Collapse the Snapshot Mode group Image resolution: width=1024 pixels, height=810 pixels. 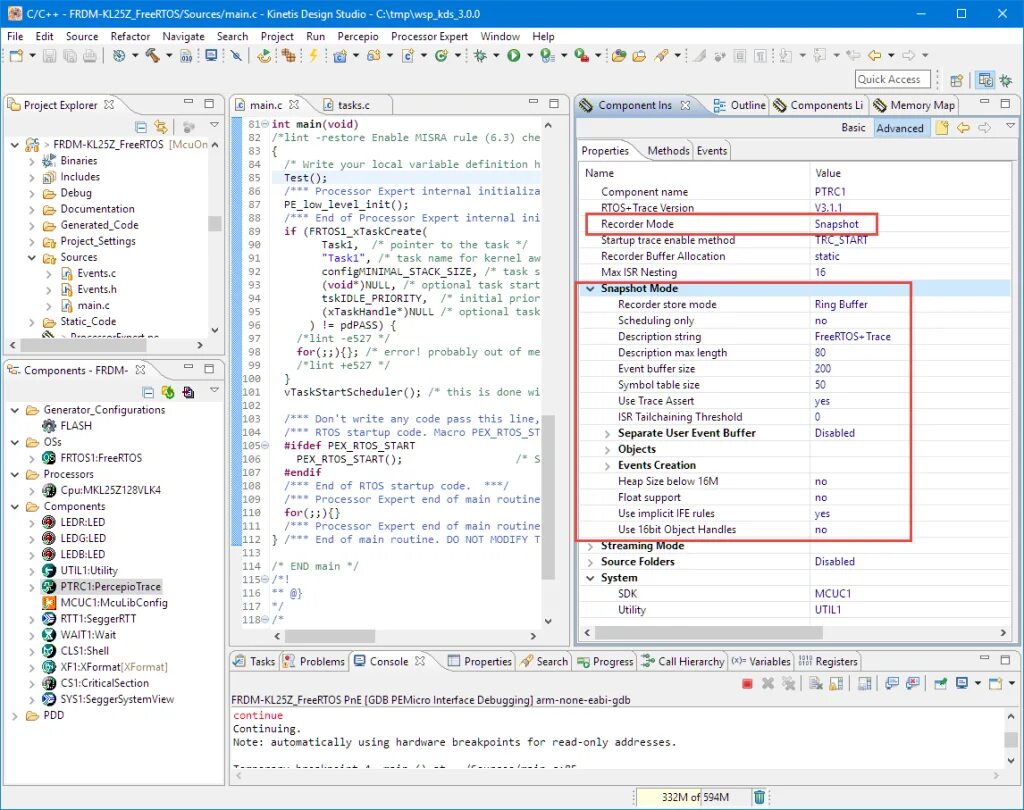(590, 289)
